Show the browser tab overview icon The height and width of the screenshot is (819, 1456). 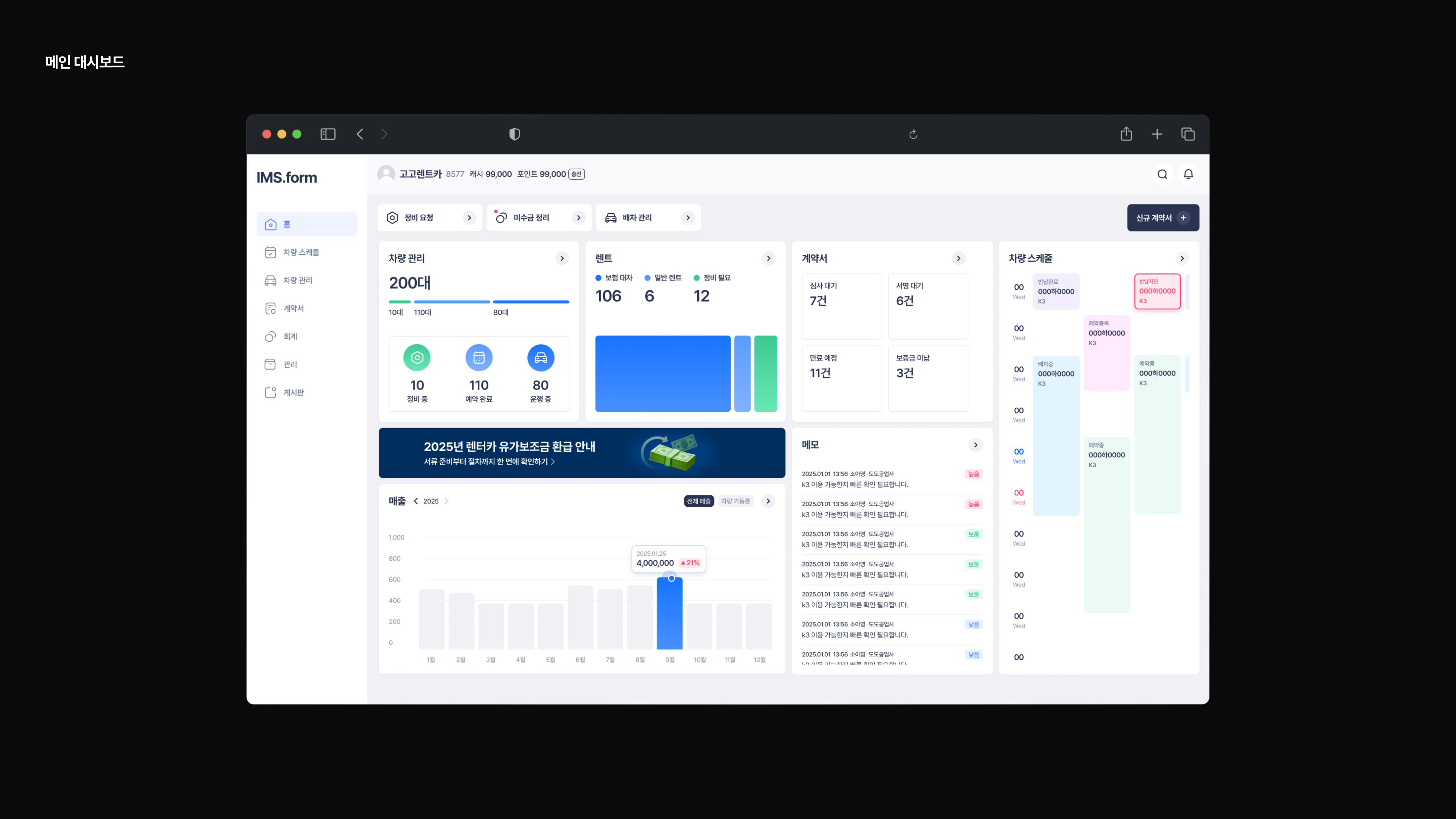[x=1188, y=134]
